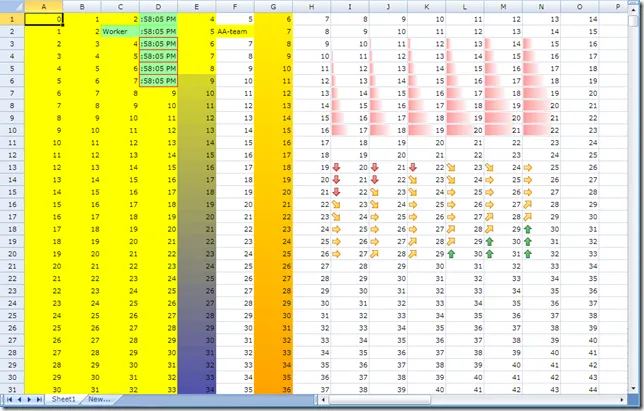This screenshot has width=644, height=411.
Task: Jump to first sheet with navigation arrow
Action: tap(9, 398)
